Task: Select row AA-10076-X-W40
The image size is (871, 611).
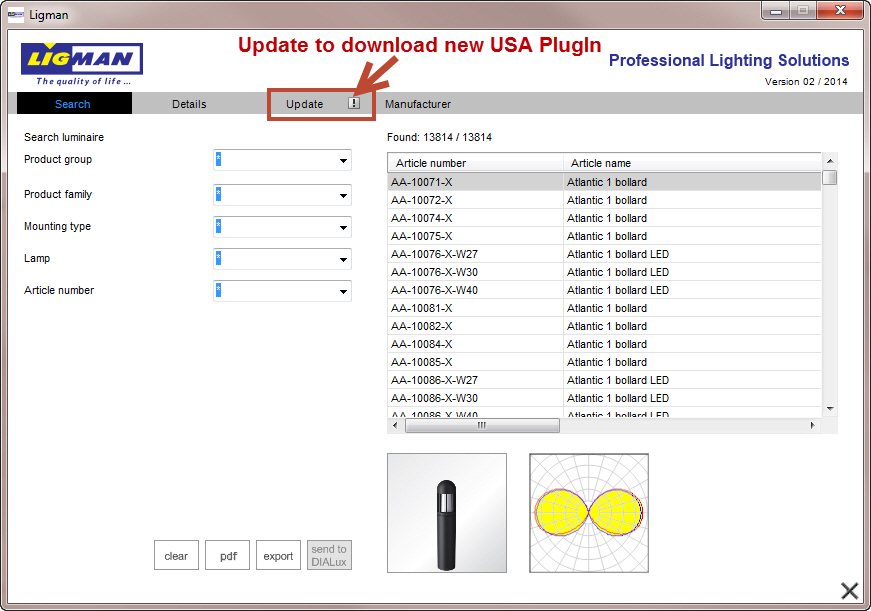Action: 604,290
